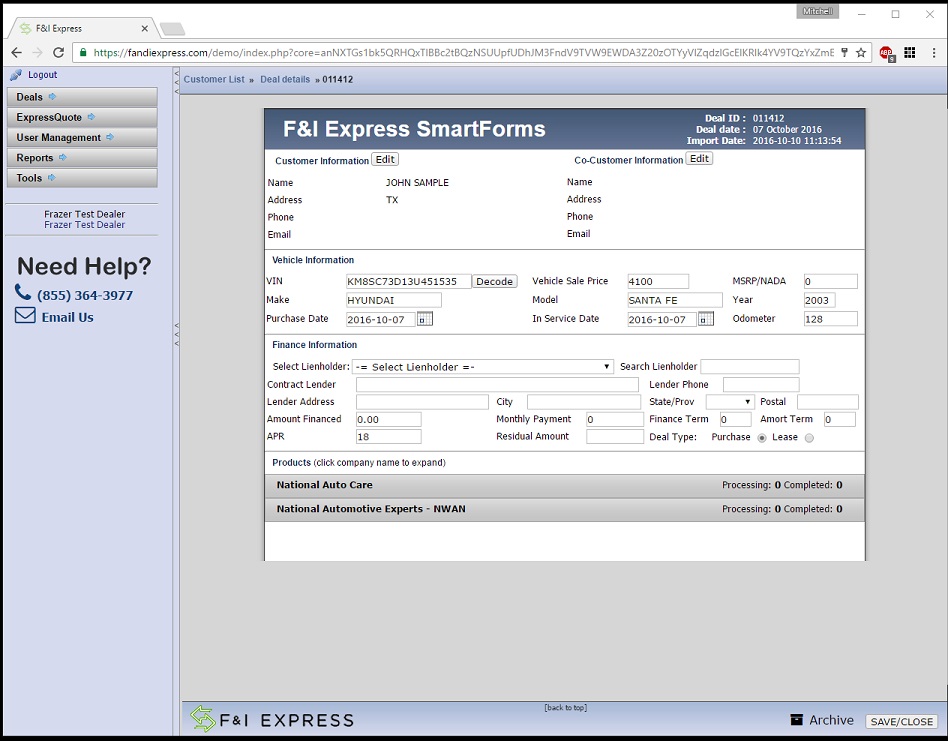Click the browser address bar URL
This screenshot has width=948, height=741.
coord(463,53)
